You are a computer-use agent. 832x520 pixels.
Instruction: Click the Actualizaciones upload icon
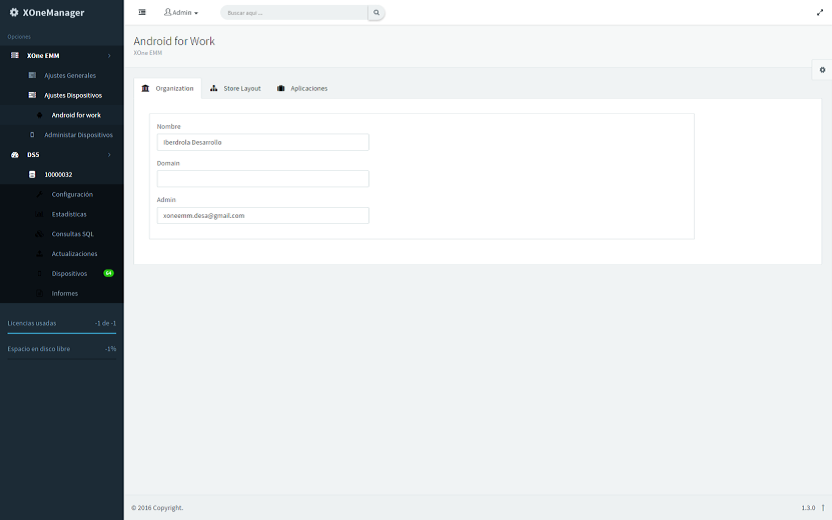coord(39,254)
